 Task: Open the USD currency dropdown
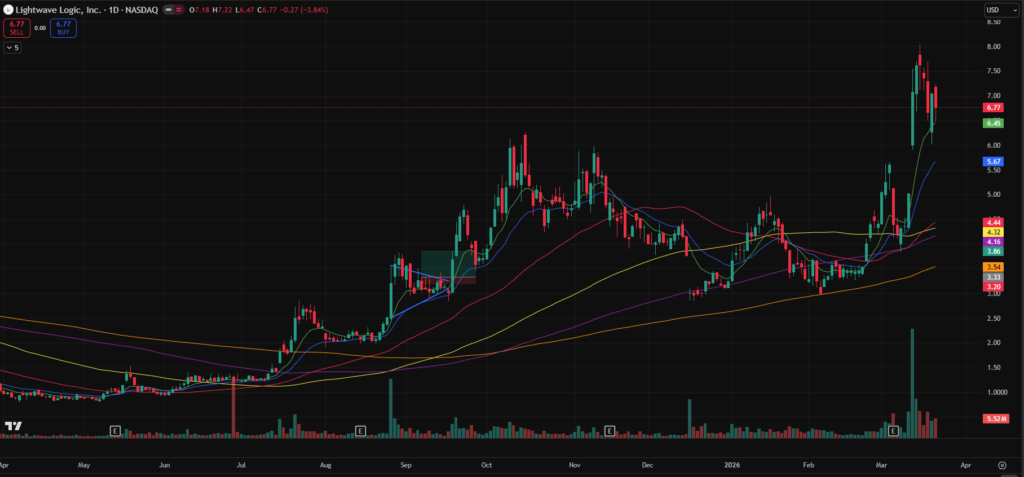993,10
